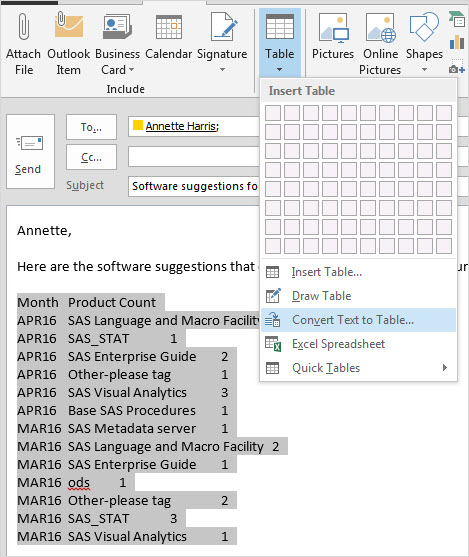Click the Screenshot camera icon

point(457,66)
